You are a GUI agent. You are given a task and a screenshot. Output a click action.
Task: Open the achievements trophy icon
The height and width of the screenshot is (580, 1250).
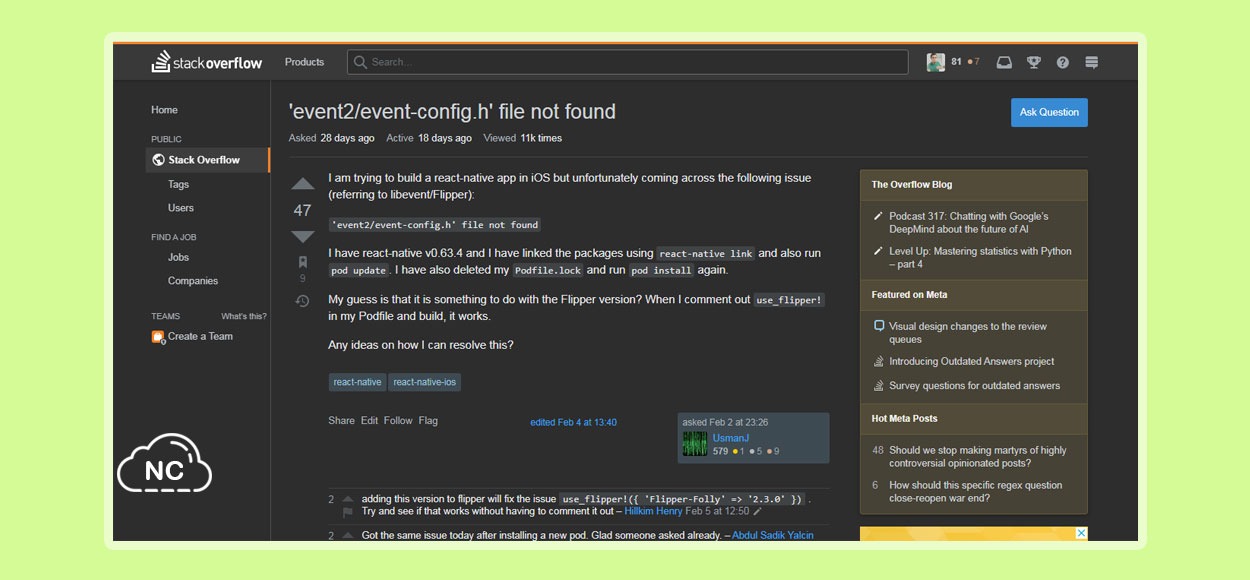[x=1033, y=62]
